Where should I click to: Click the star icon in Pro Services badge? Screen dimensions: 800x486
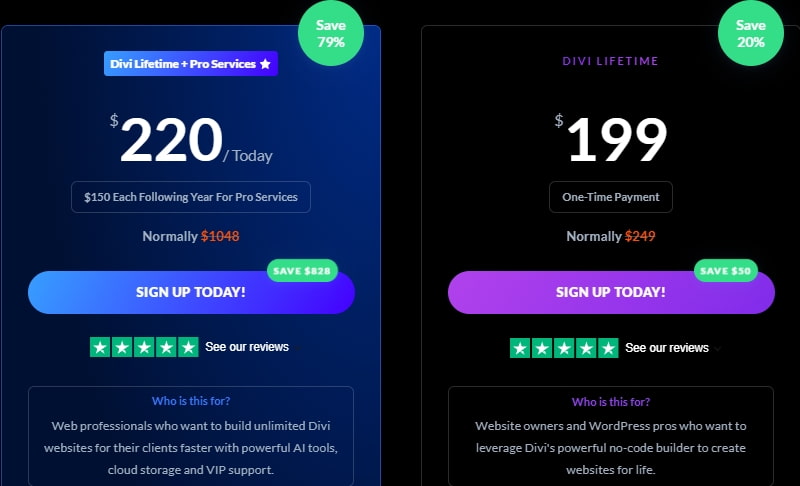coord(265,64)
